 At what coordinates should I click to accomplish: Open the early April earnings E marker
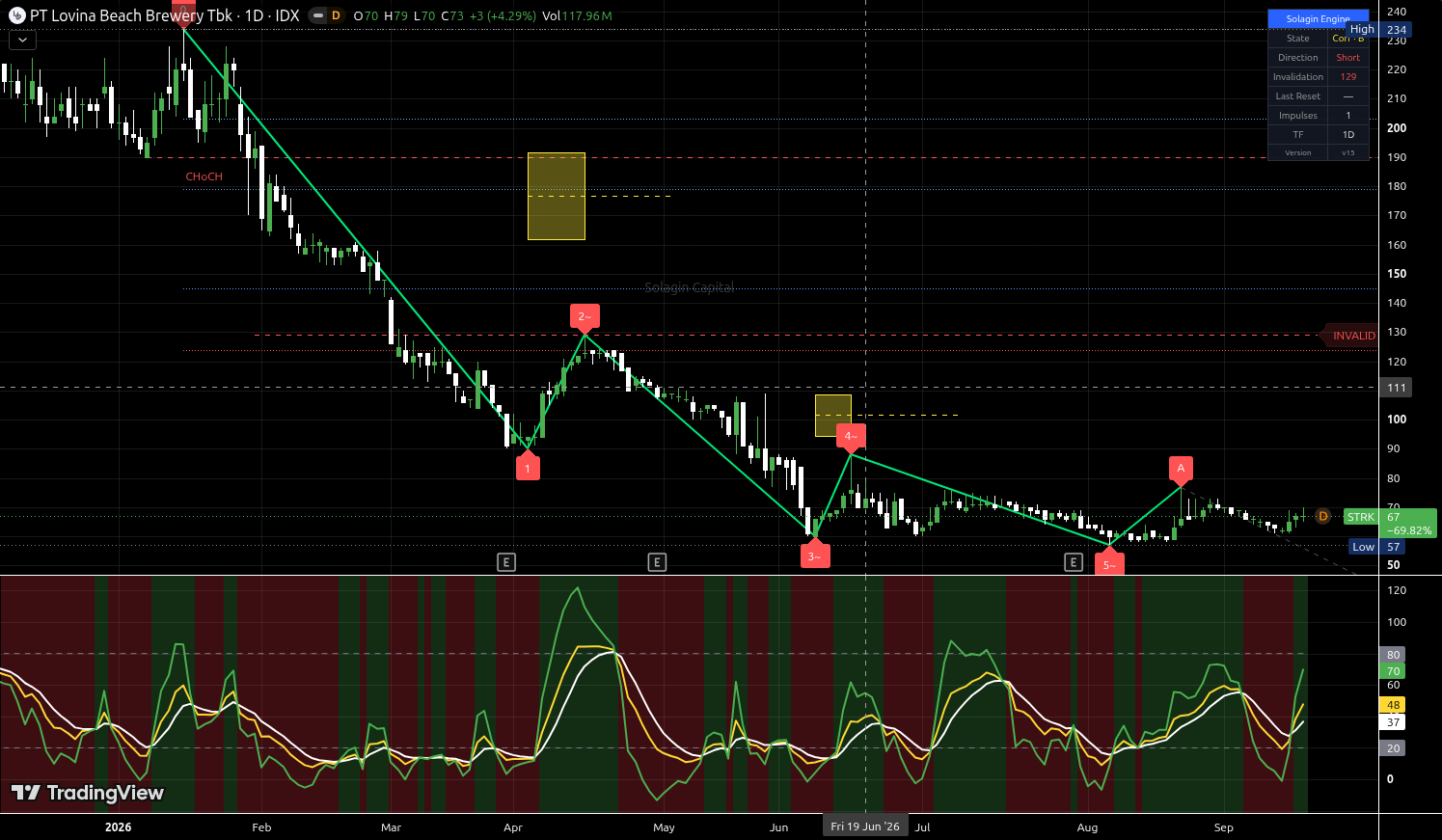pos(506,561)
